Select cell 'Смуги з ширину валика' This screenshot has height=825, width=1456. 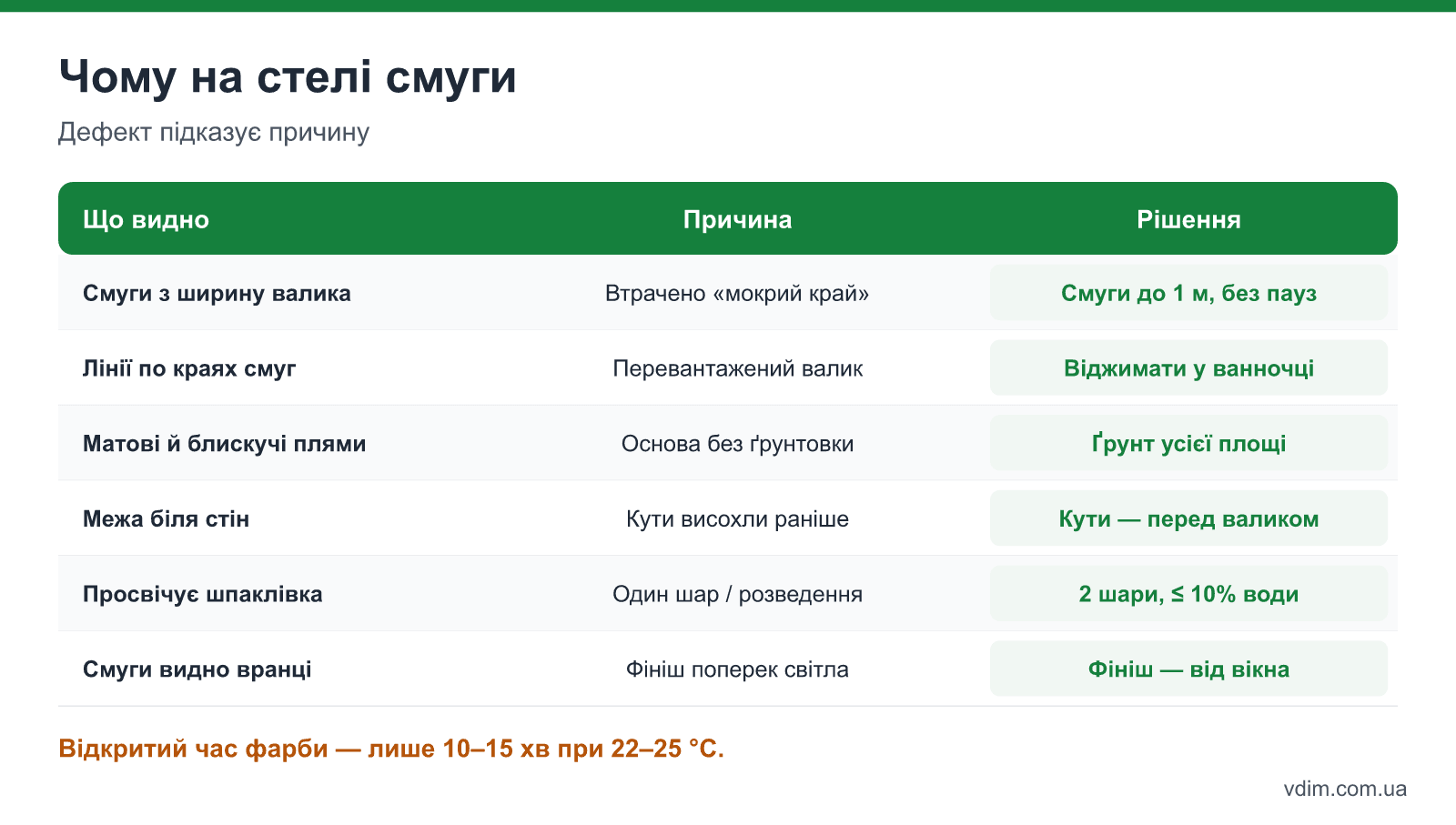tap(217, 293)
